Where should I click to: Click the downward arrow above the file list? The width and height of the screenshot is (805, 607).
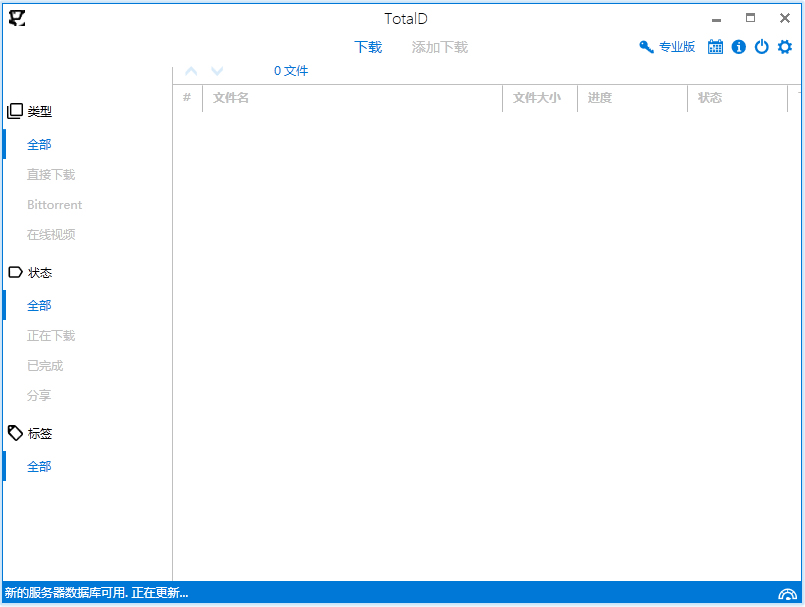(x=216, y=70)
